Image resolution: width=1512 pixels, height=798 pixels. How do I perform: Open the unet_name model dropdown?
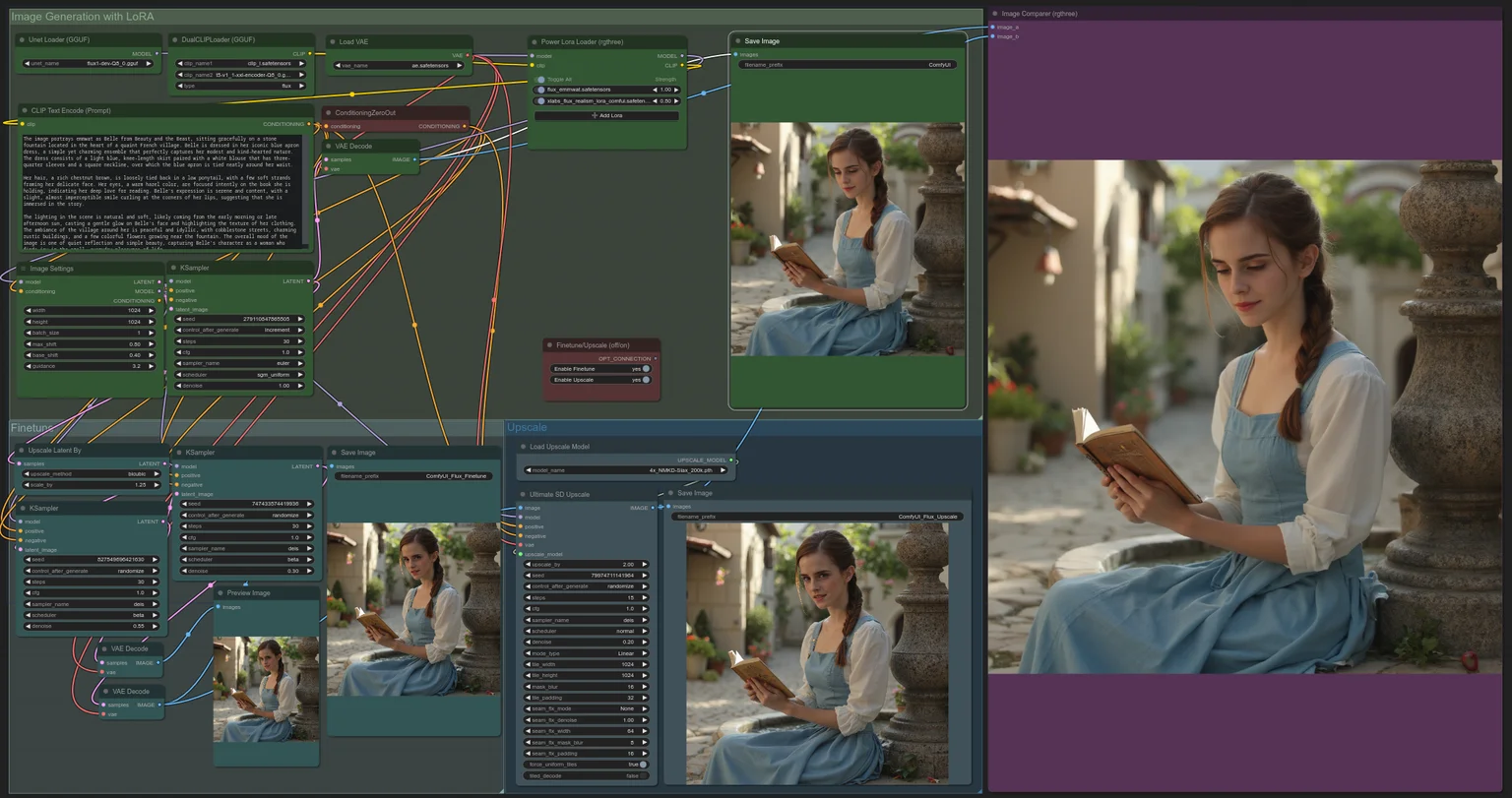[x=89, y=63]
